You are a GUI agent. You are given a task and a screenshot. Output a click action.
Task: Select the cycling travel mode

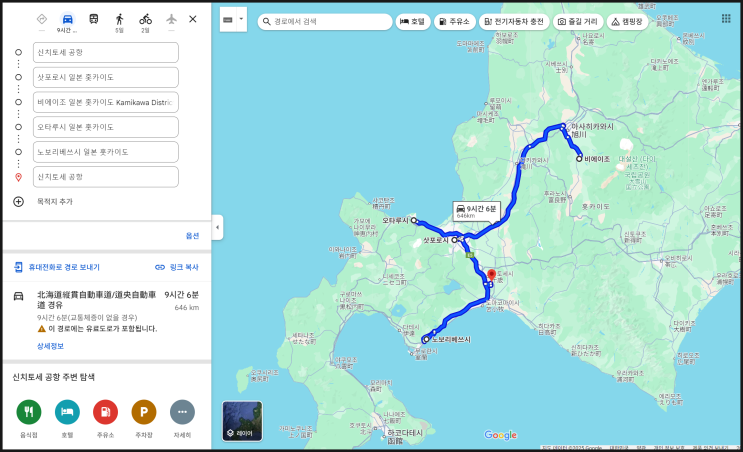(145, 19)
